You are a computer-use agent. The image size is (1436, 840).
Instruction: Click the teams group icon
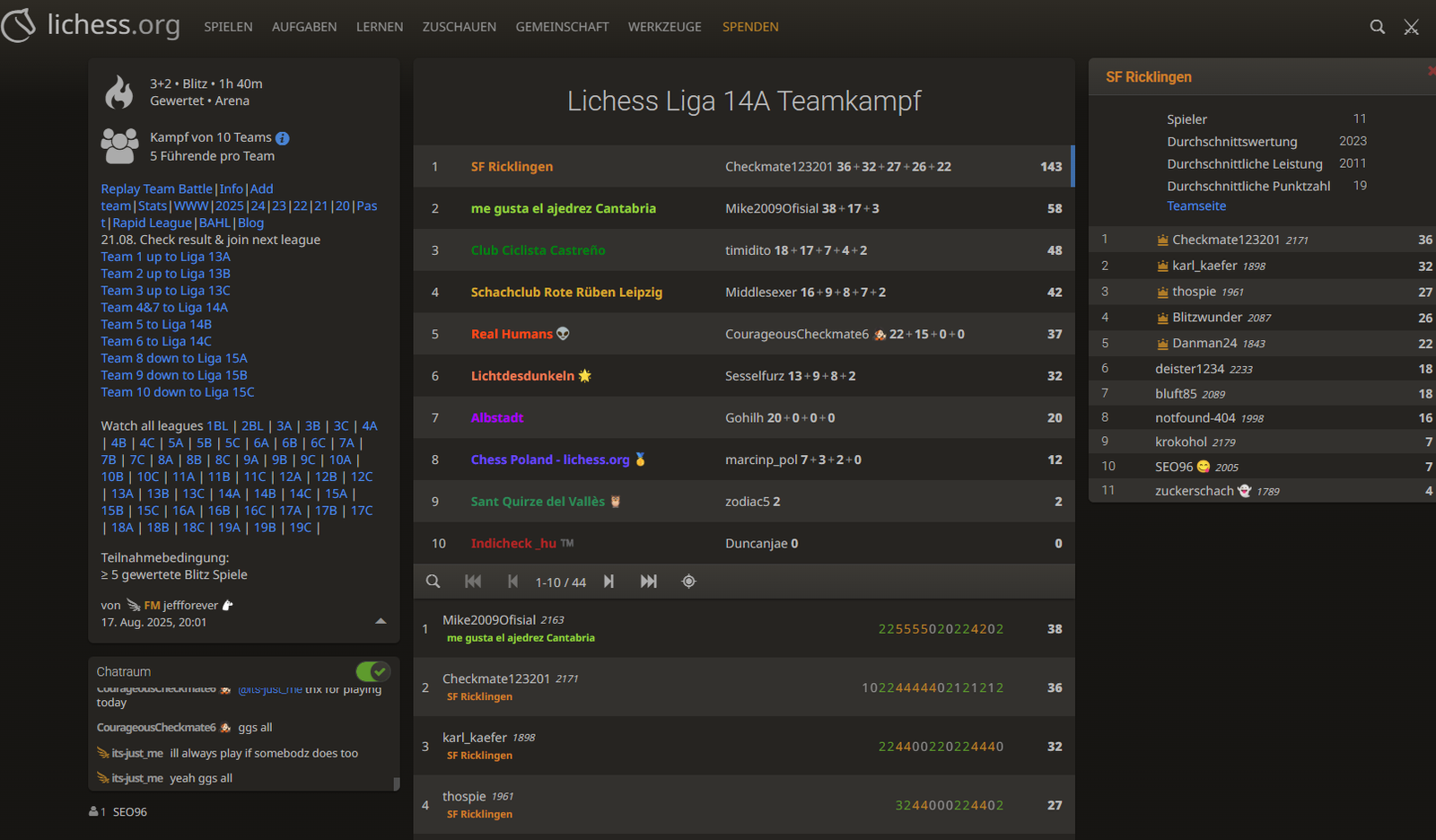pyautogui.click(x=119, y=145)
